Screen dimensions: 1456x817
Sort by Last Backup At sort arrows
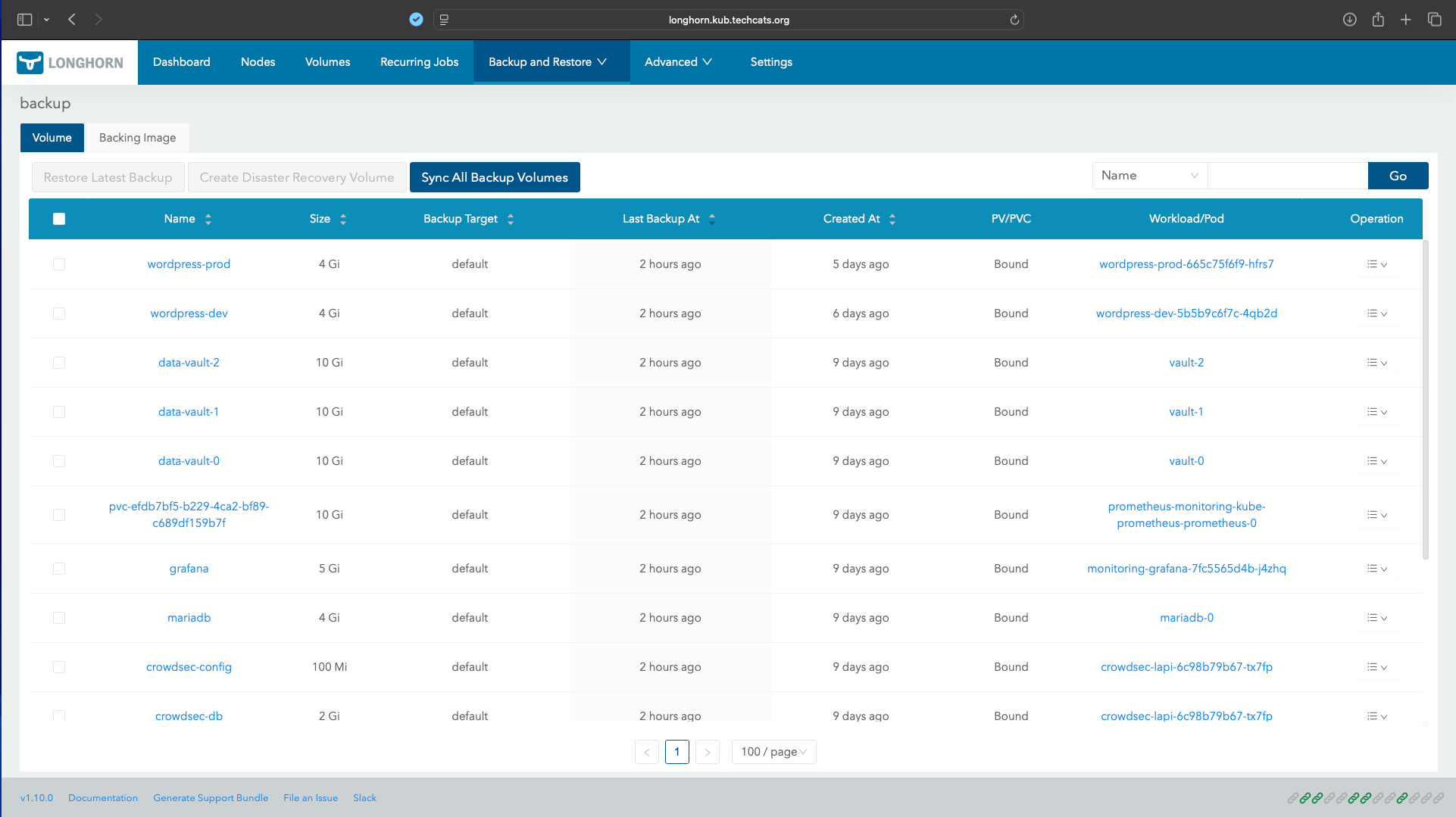point(711,218)
